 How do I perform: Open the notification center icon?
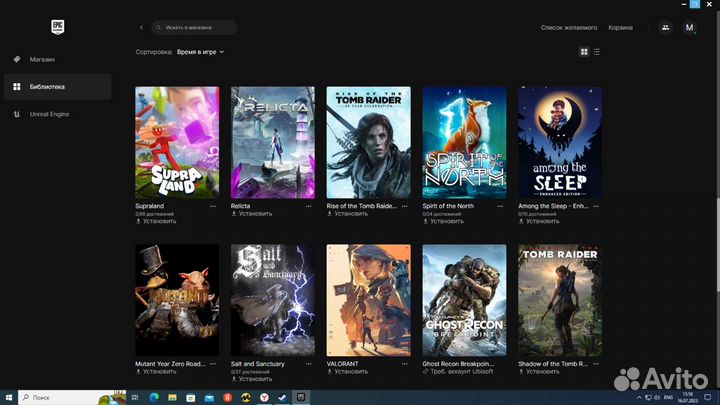(x=708, y=398)
